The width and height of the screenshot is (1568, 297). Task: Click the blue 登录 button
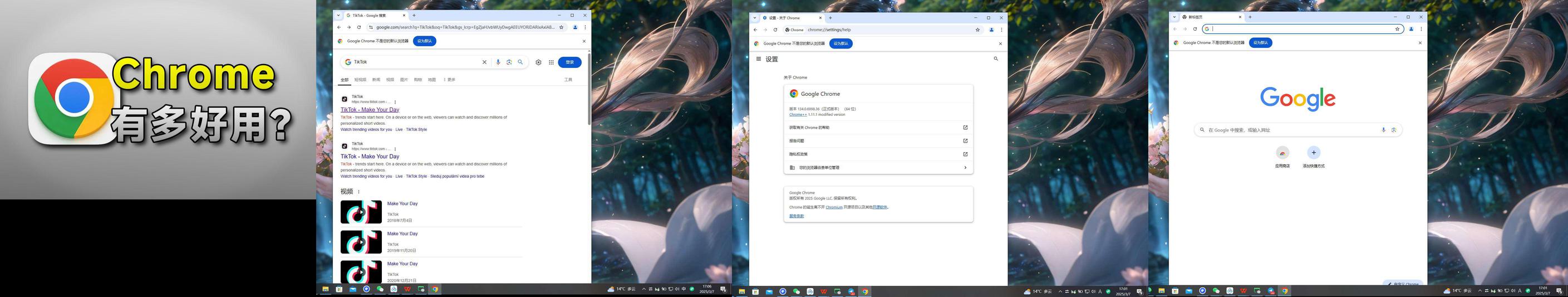[569, 62]
